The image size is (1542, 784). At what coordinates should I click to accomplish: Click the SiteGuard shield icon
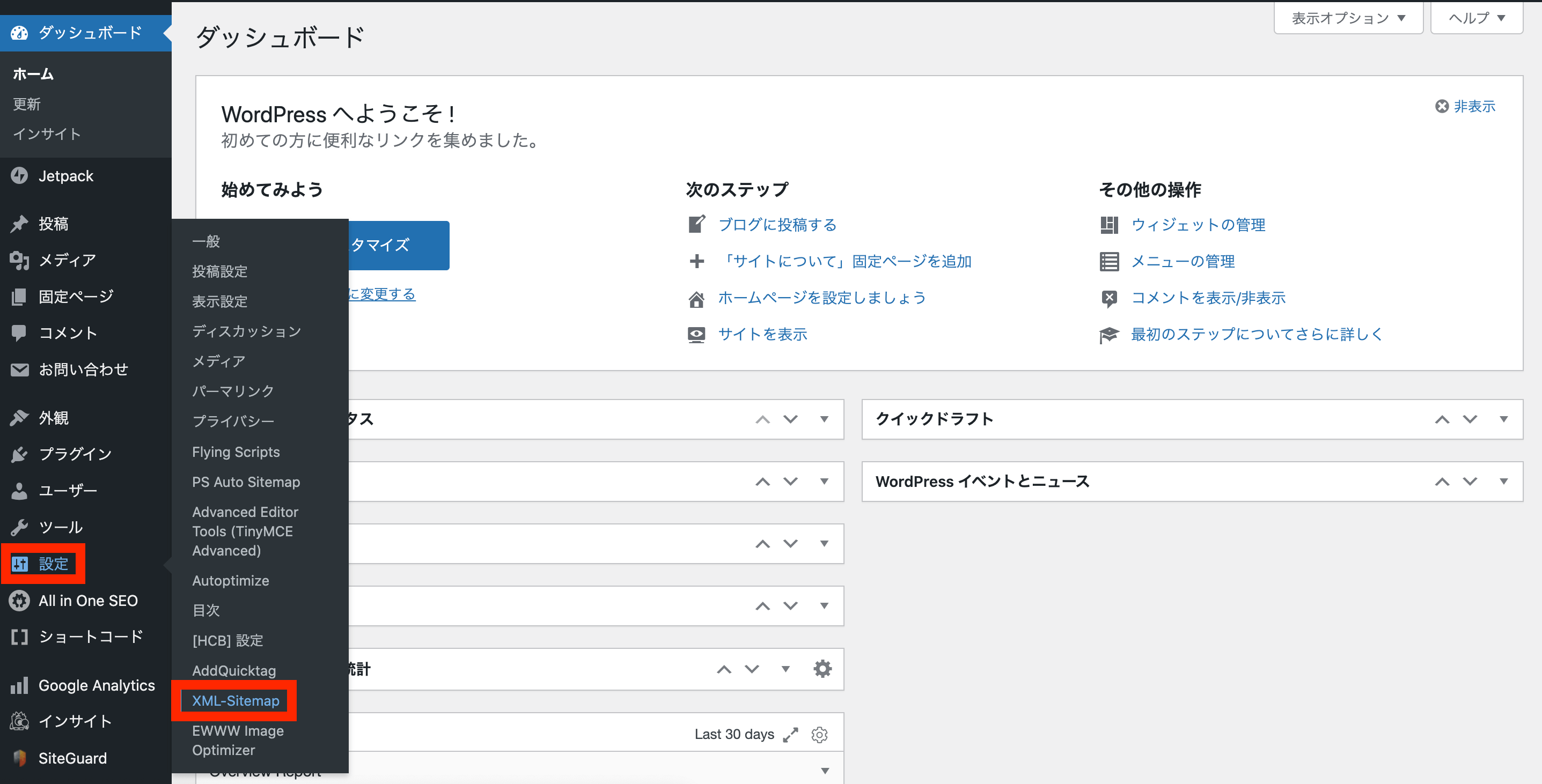(x=19, y=758)
